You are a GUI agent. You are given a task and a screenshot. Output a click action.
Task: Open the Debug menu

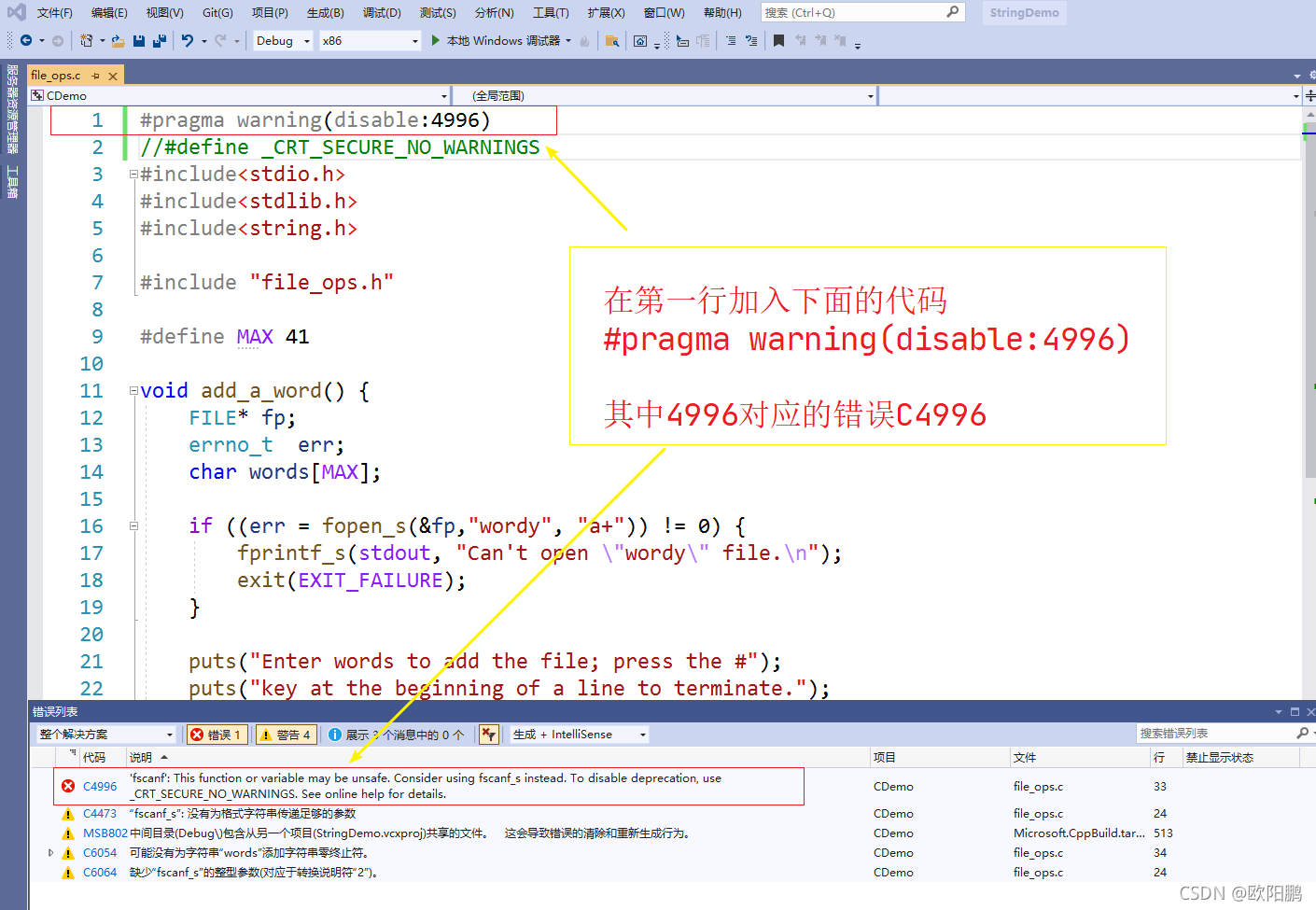pos(382,12)
